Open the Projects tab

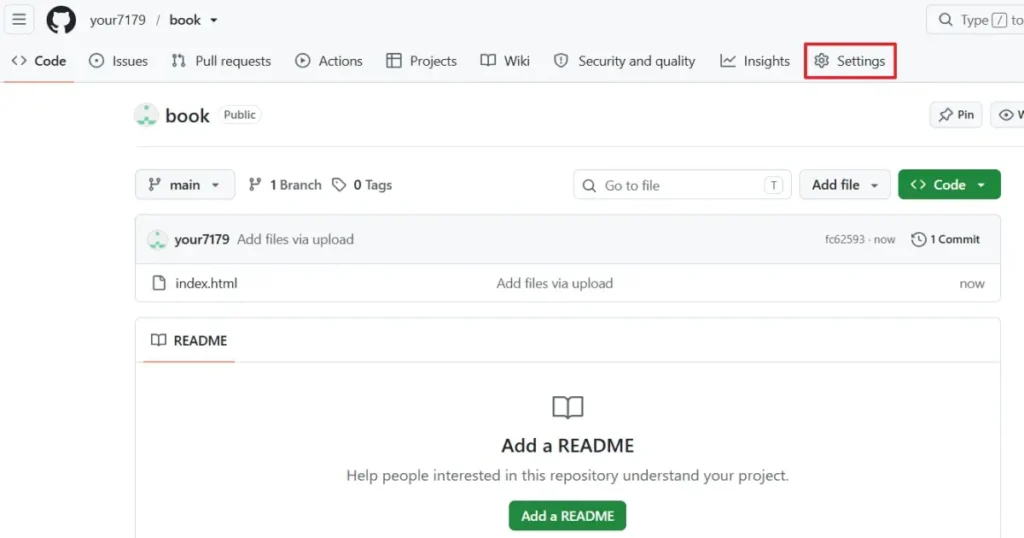point(421,61)
